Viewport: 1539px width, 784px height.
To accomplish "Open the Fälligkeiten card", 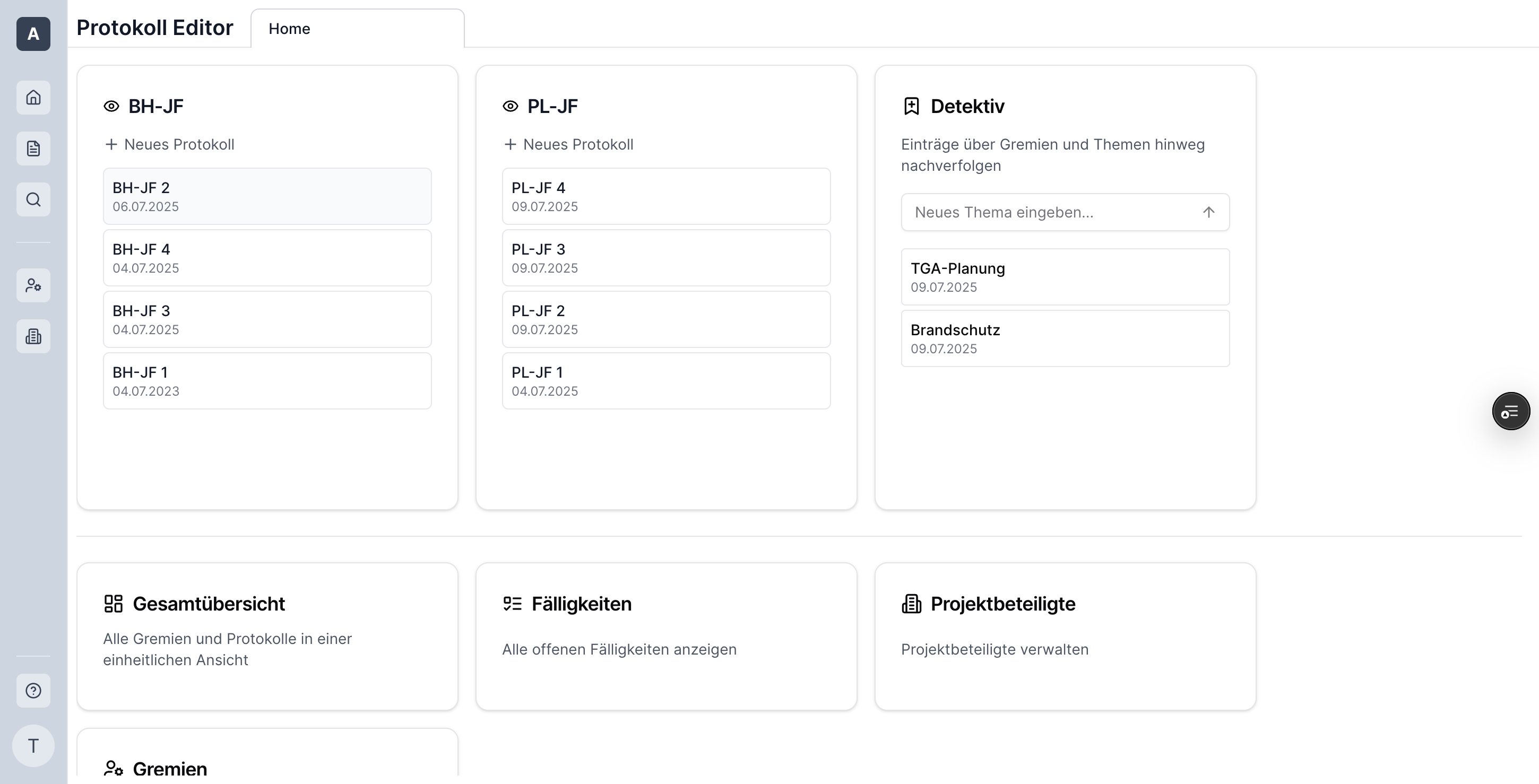I will (666, 637).
